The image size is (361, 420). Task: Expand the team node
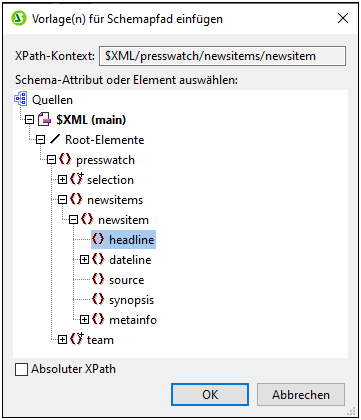(62, 340)
